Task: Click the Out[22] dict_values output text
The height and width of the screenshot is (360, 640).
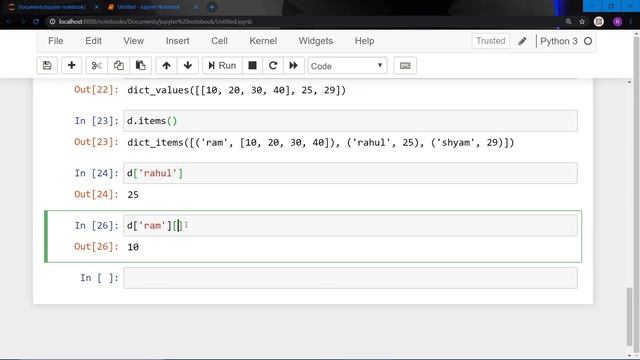Action: point(236,90)
